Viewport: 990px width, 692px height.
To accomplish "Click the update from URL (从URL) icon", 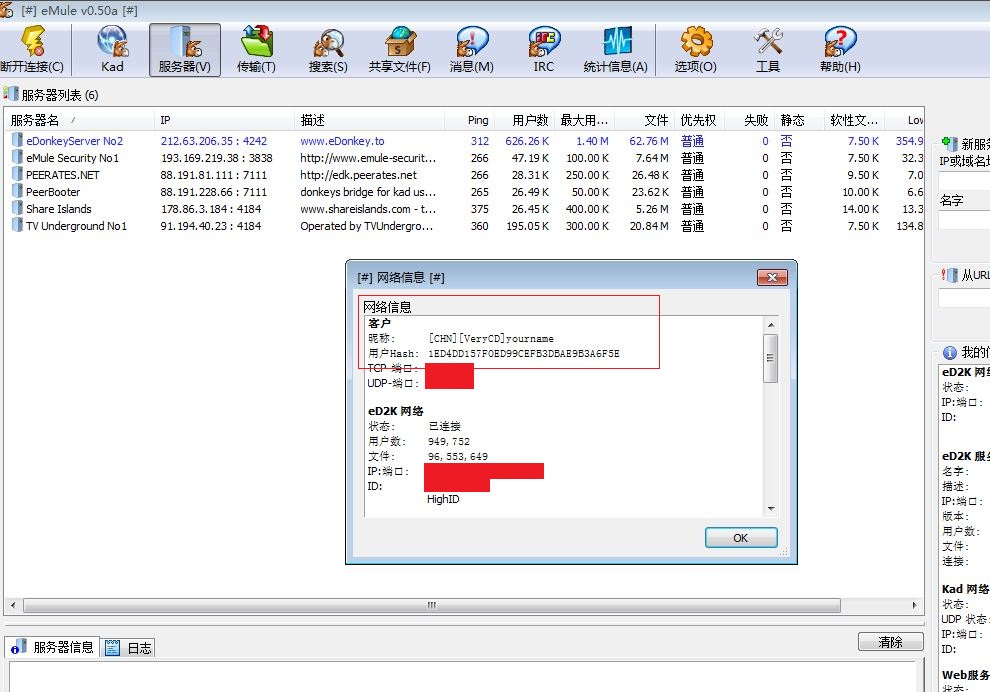I will [x=949, y=275].
